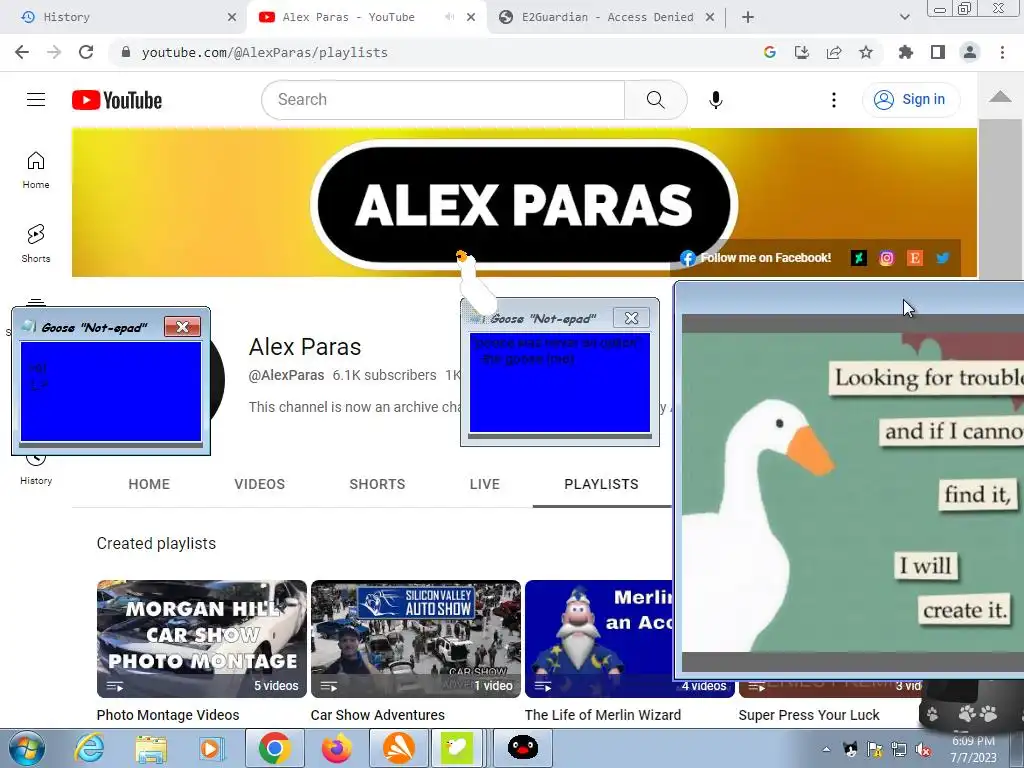
Task: Click the Windows Start button
Action: point(26,748)
